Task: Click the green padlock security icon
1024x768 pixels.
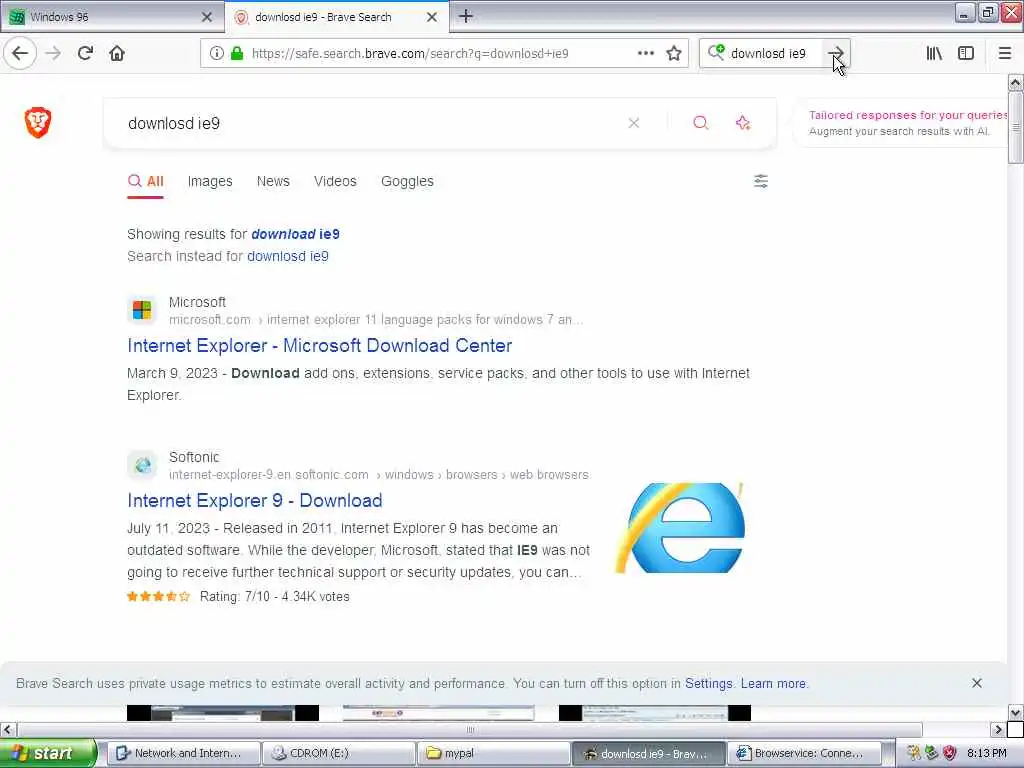Action: coord(237,54)
